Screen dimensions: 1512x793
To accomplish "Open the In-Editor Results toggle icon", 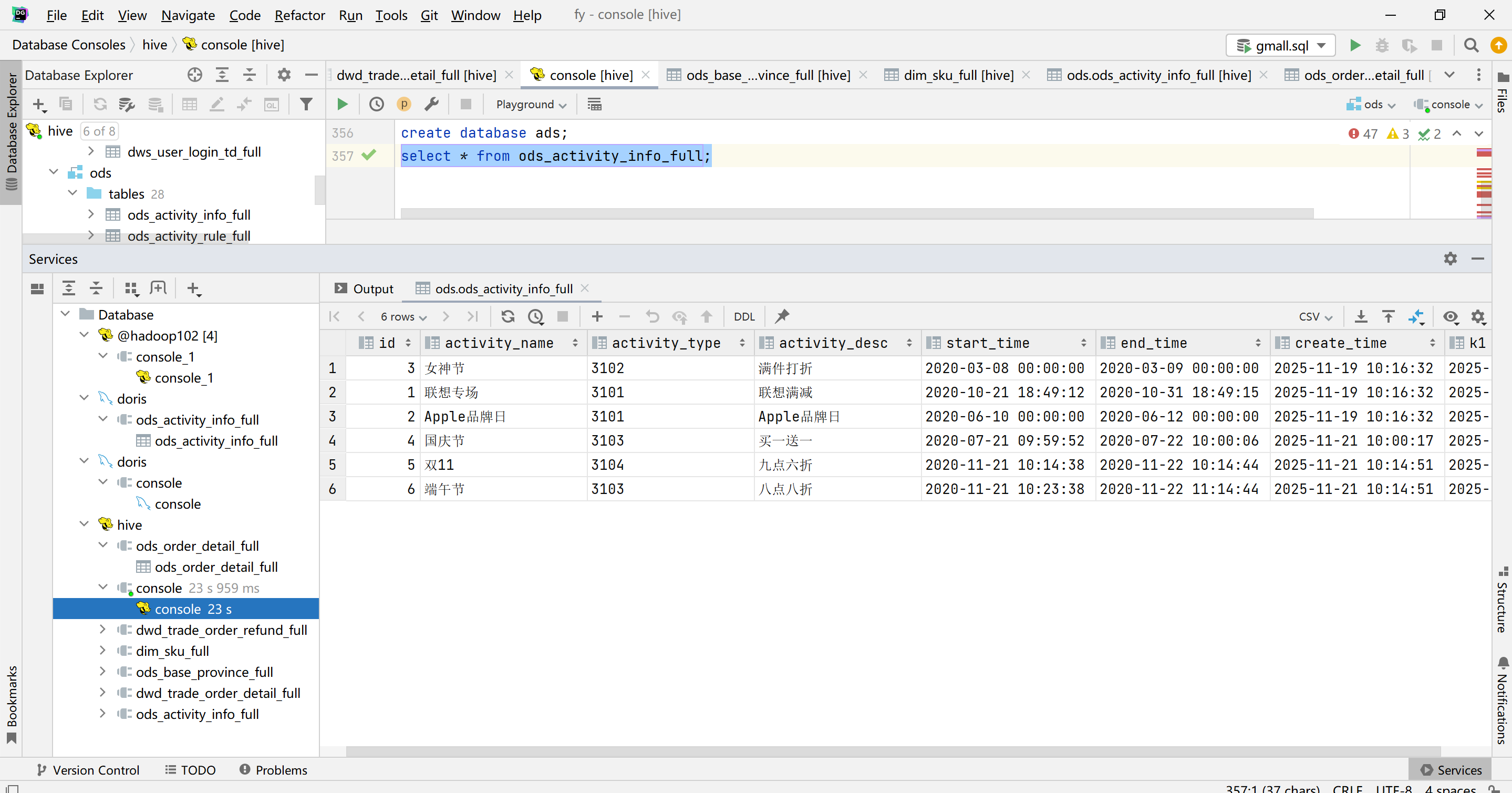I will pyautogui.click(x=594, y=105).
